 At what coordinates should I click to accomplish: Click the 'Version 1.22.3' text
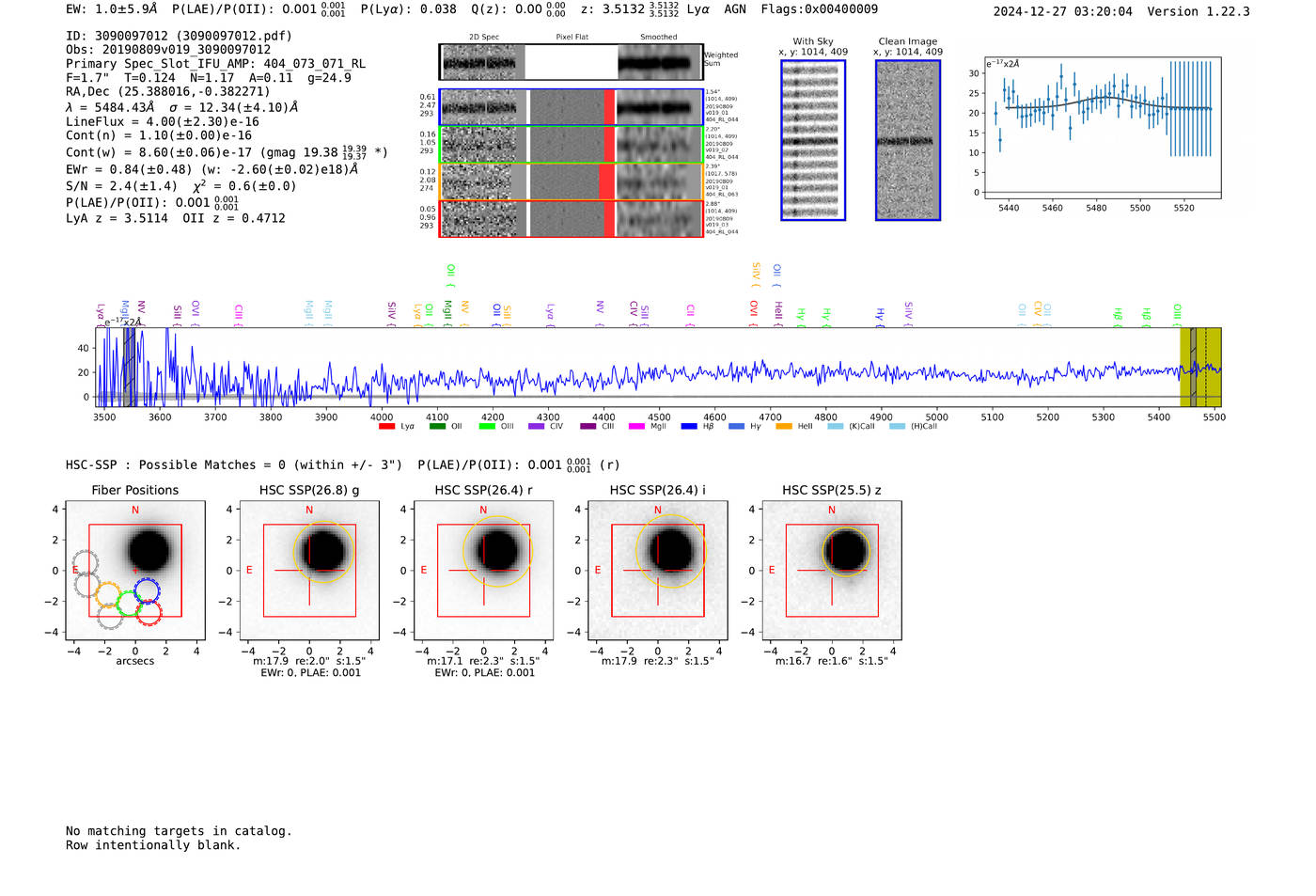tap(1198, 12)
